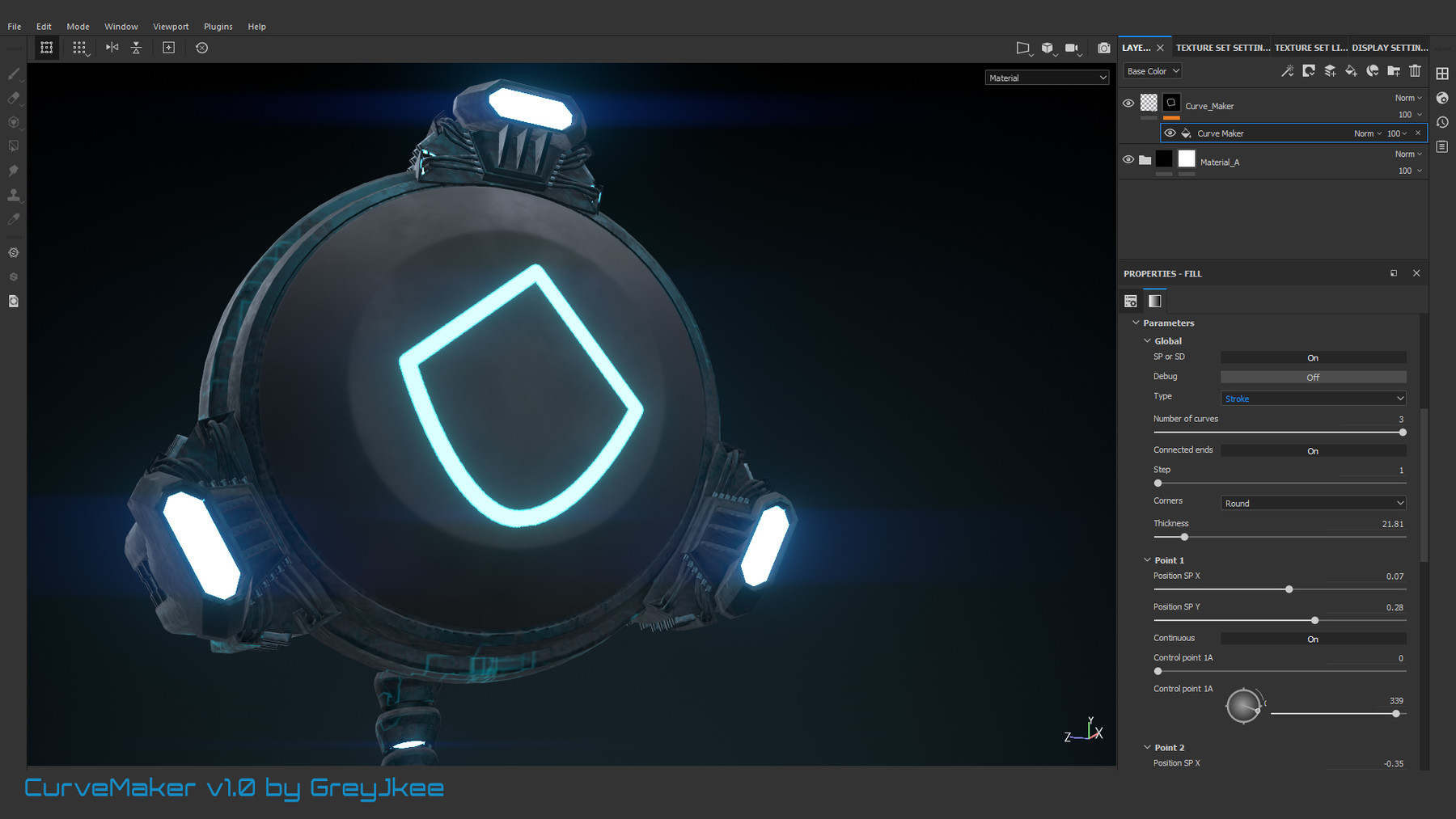Switch to the Texture Set Settings tab

point(1221,48)
